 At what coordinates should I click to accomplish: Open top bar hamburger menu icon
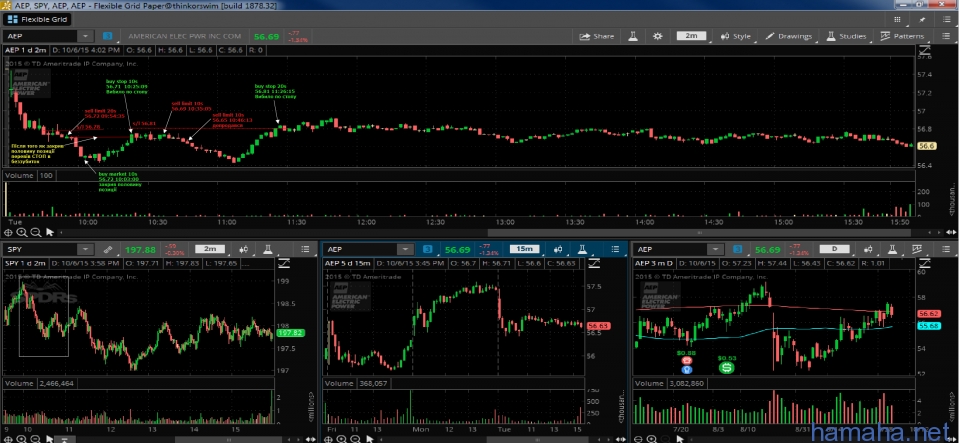coord(947,20)
